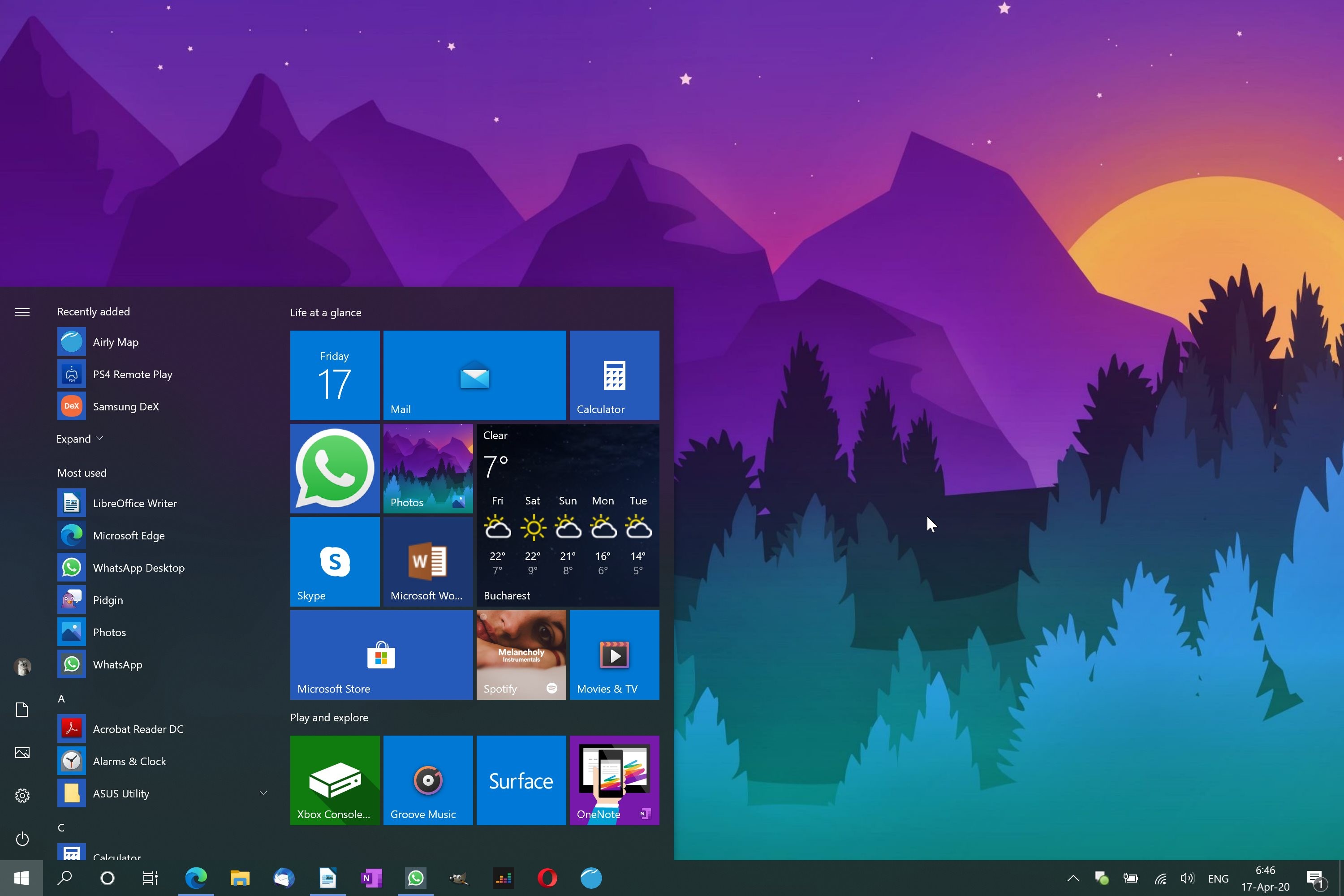1344x896 pixels.
Task: Open OneNote from the taskbar
Action: (371, 878)
